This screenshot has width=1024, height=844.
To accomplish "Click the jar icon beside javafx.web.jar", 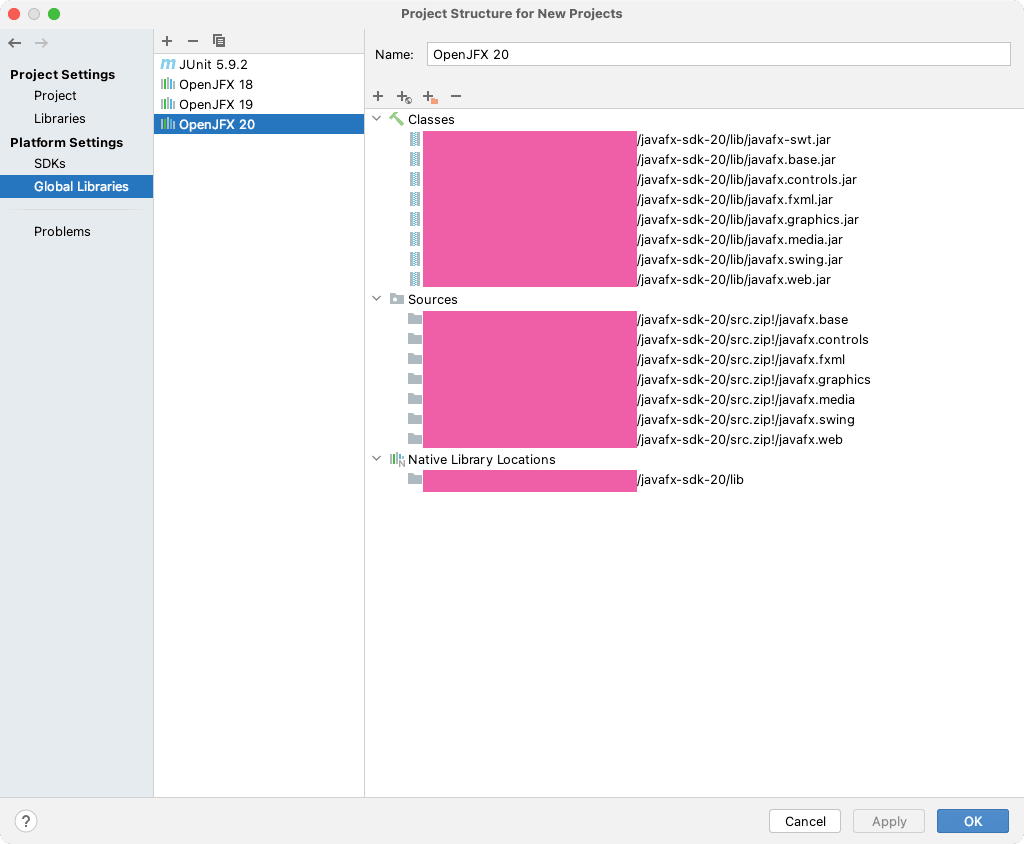I will click(x=415, y=279).
